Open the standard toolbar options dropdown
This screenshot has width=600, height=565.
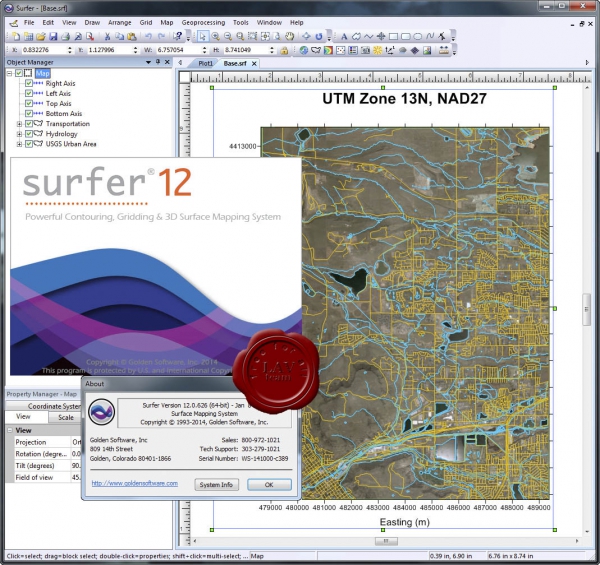coord(188,37)
